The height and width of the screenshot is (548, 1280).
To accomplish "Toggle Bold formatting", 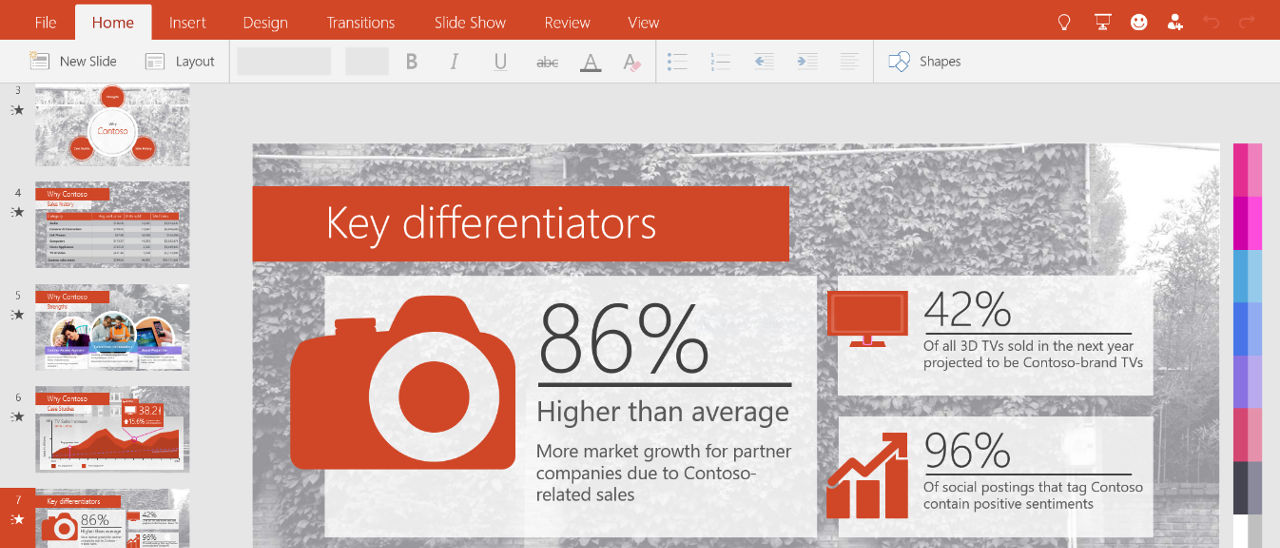I will point(411,62).
